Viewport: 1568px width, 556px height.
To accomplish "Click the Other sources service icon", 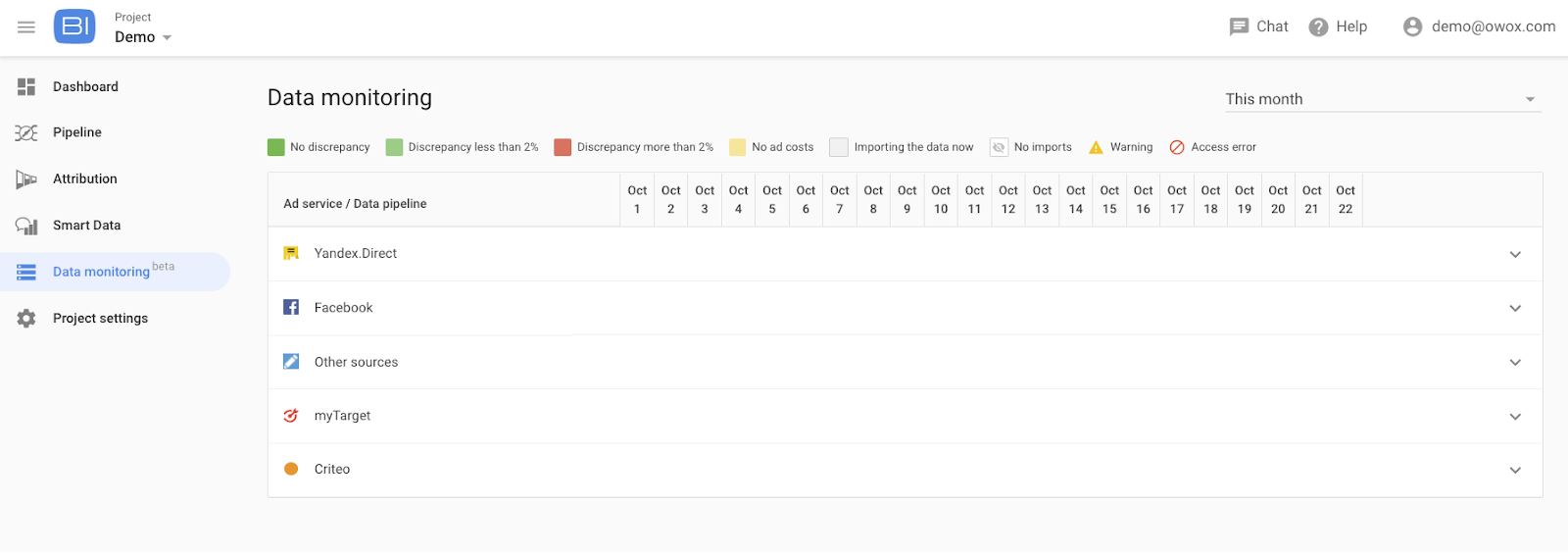I will coord(291,362).
